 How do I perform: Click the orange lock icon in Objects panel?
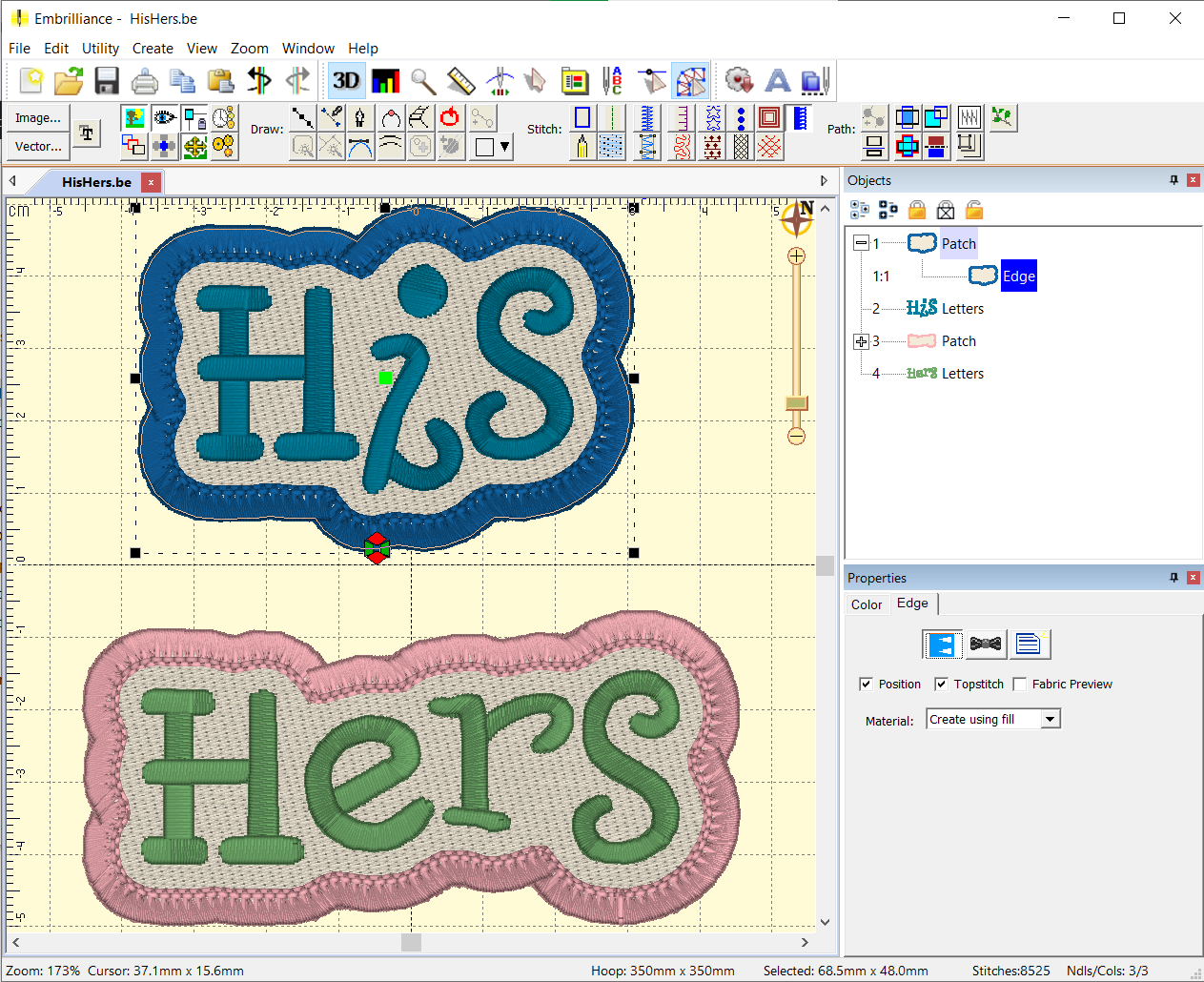click(x=917, y=210)
